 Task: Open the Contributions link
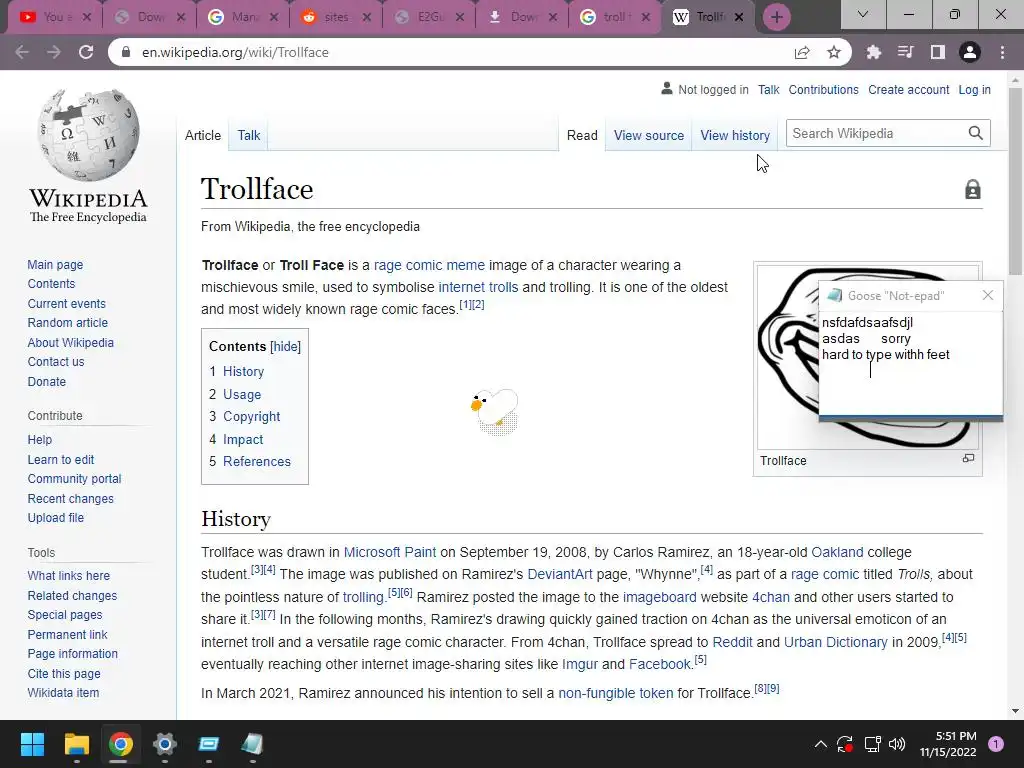tap(824, 89)
